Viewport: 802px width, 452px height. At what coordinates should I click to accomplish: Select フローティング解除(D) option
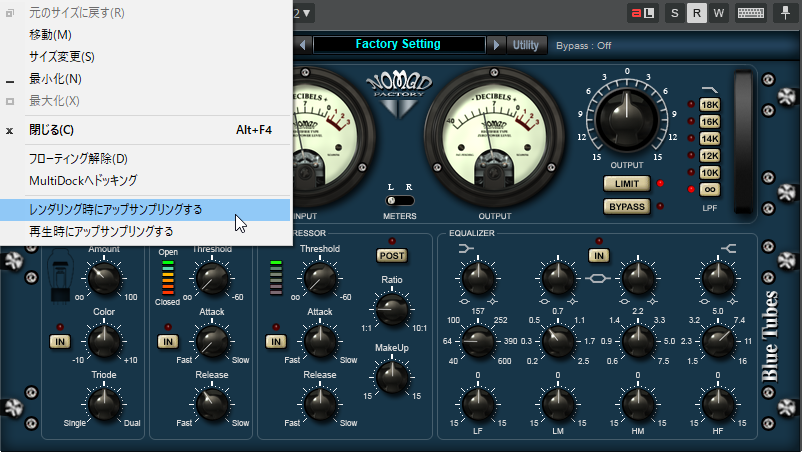pyautogui.click(x=78, y=159)
